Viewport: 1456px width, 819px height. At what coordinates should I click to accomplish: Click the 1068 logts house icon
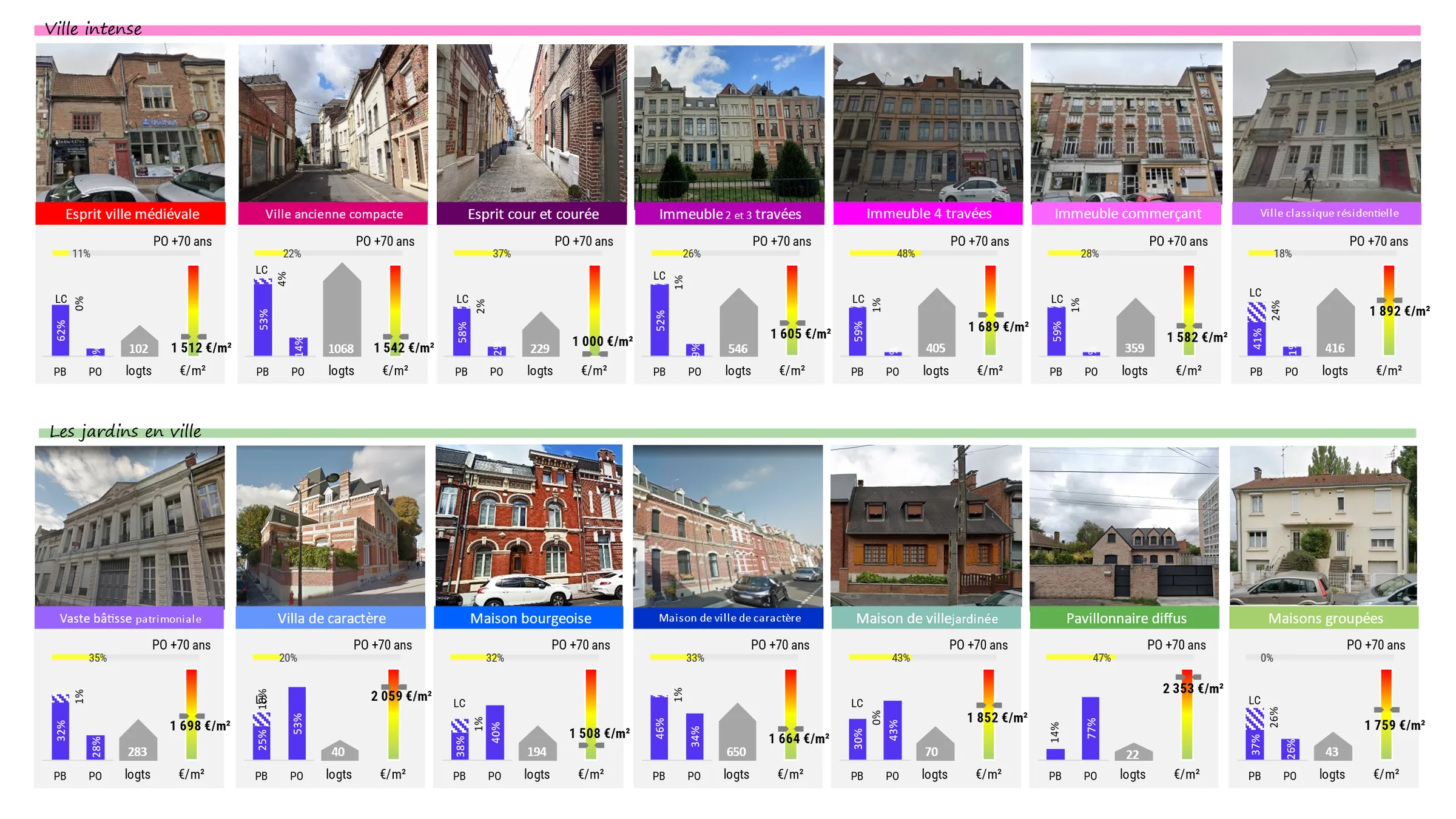pyautogui.click(x=342, y=309)
